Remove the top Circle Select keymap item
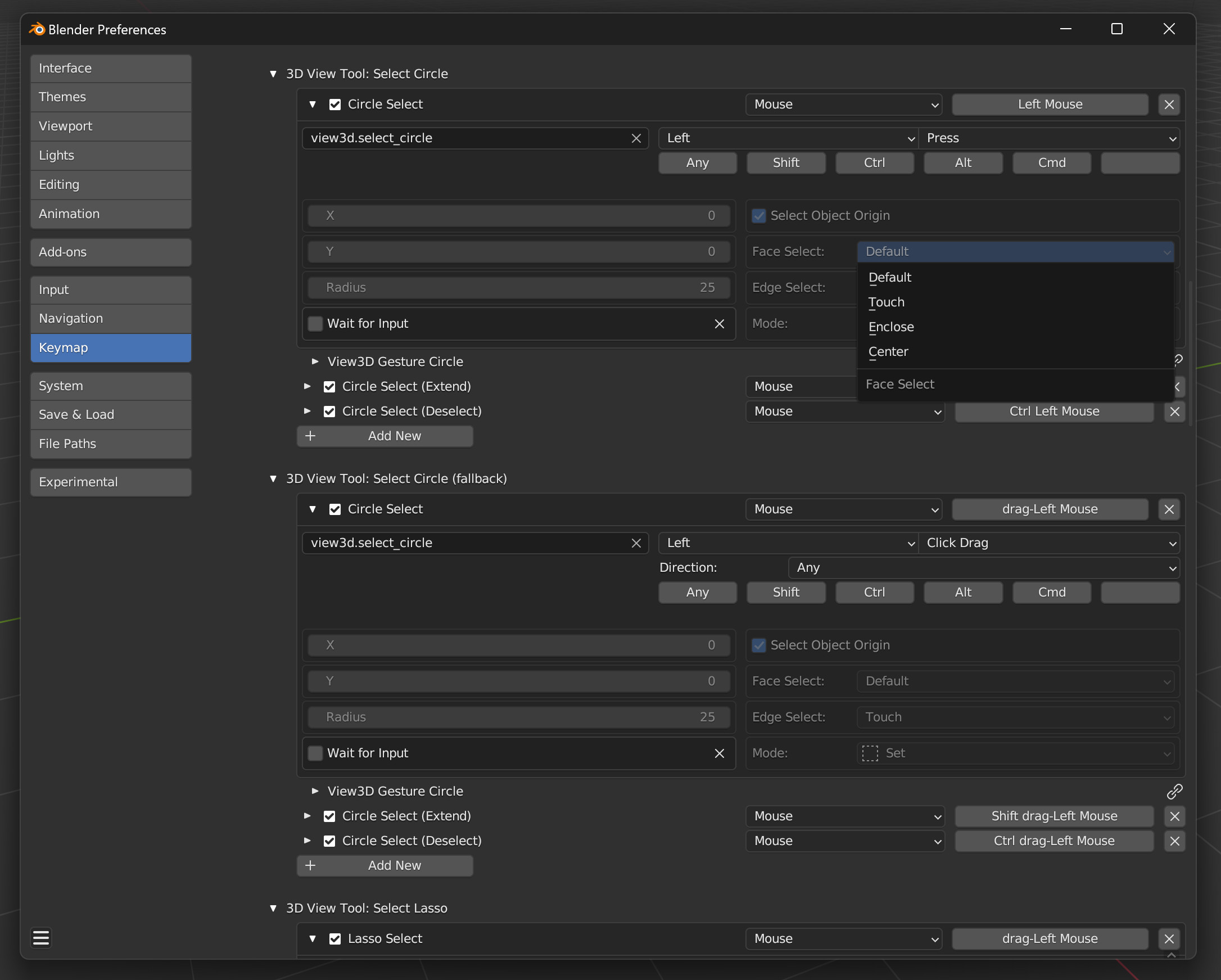 point(1169,104)
